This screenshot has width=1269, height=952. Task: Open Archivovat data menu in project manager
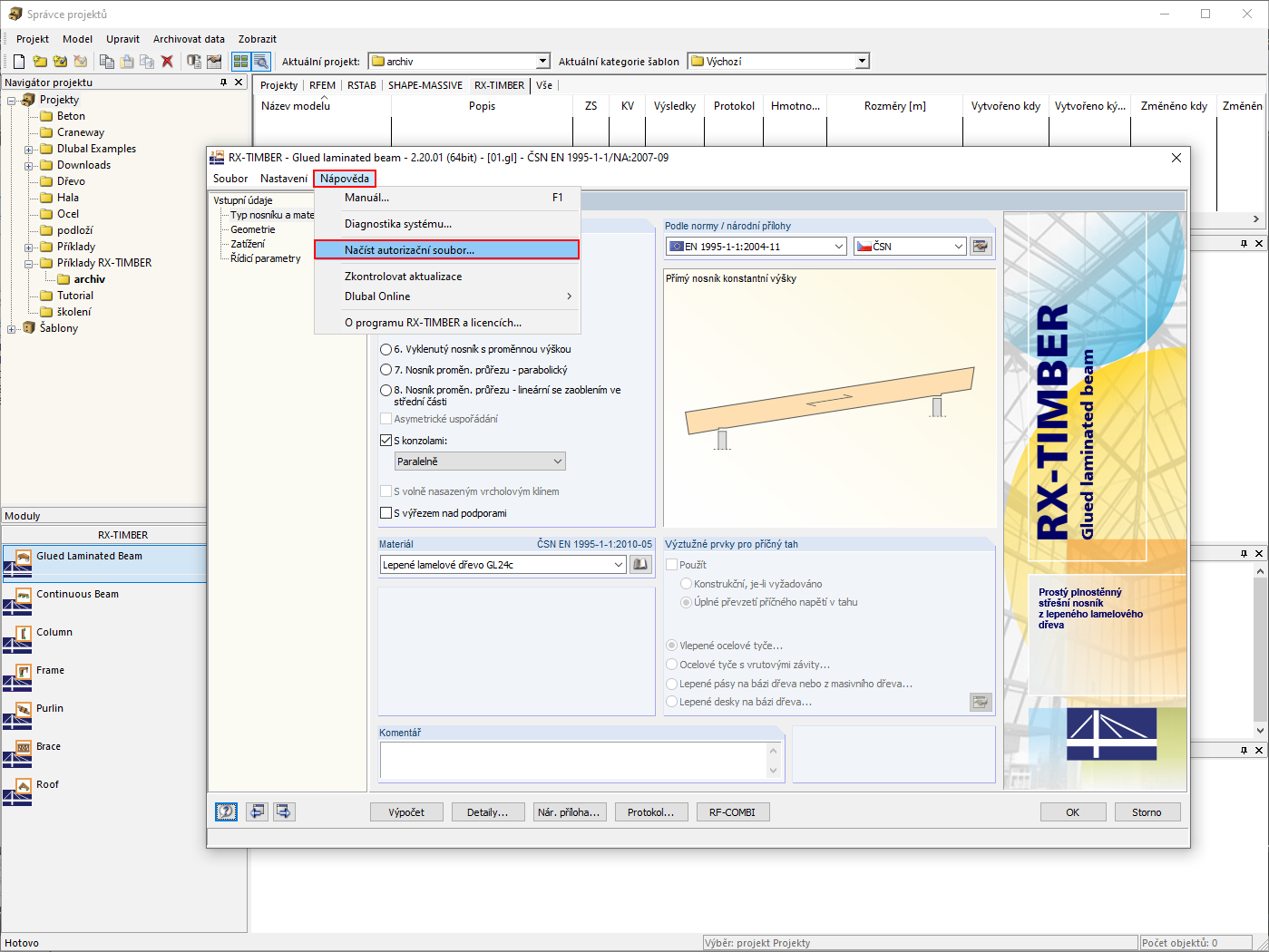pyautogui.click(x=189, y=39)
